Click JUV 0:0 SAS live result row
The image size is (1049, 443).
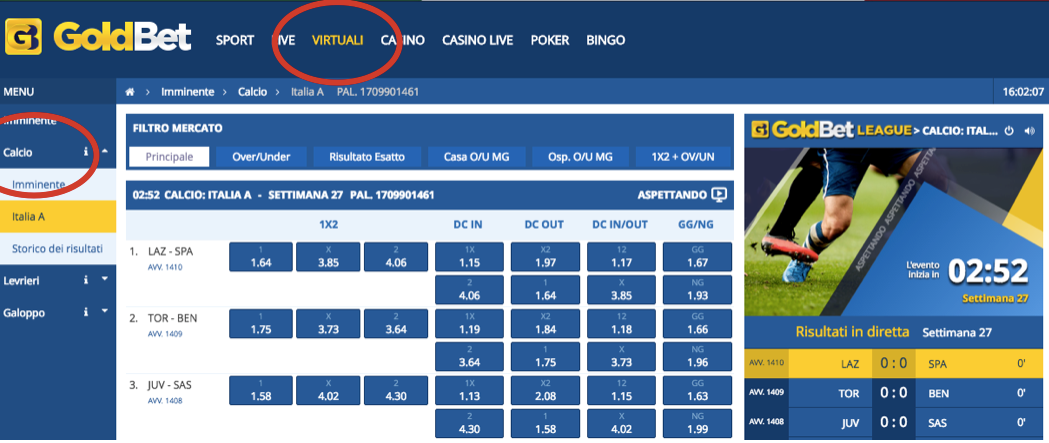(x=894, y=422)
